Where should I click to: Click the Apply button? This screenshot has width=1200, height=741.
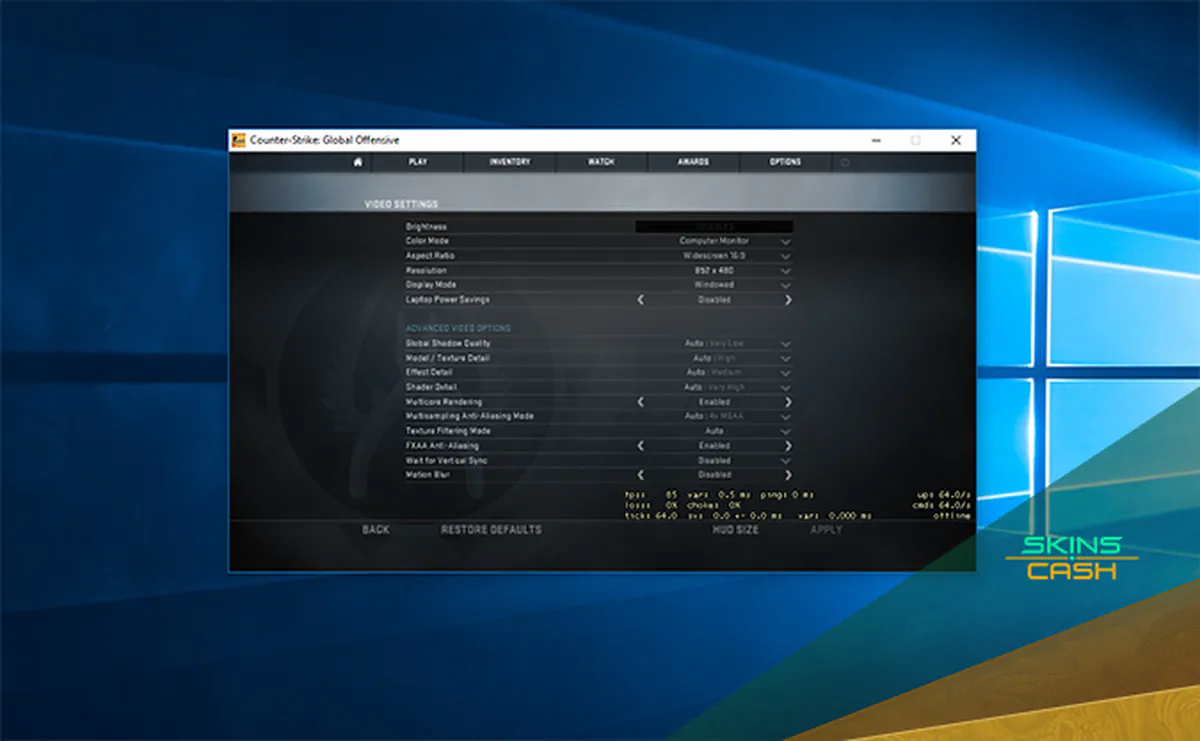pyautogui.click(x=826, y=530)
